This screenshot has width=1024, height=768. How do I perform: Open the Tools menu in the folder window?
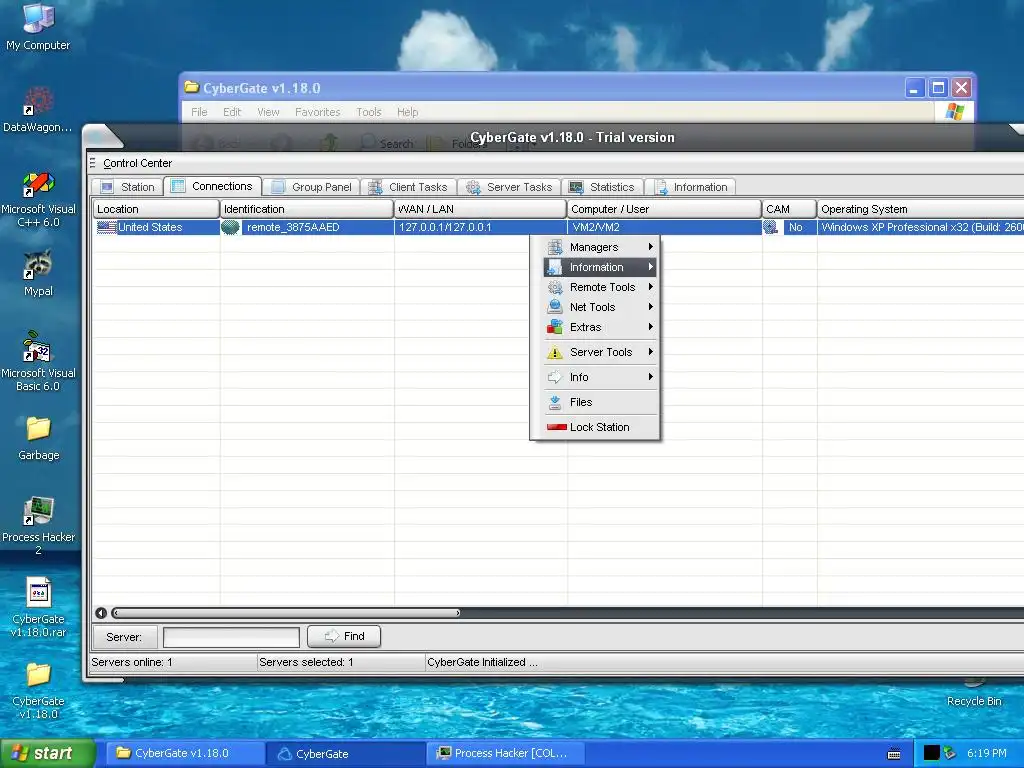click(368, 112)
